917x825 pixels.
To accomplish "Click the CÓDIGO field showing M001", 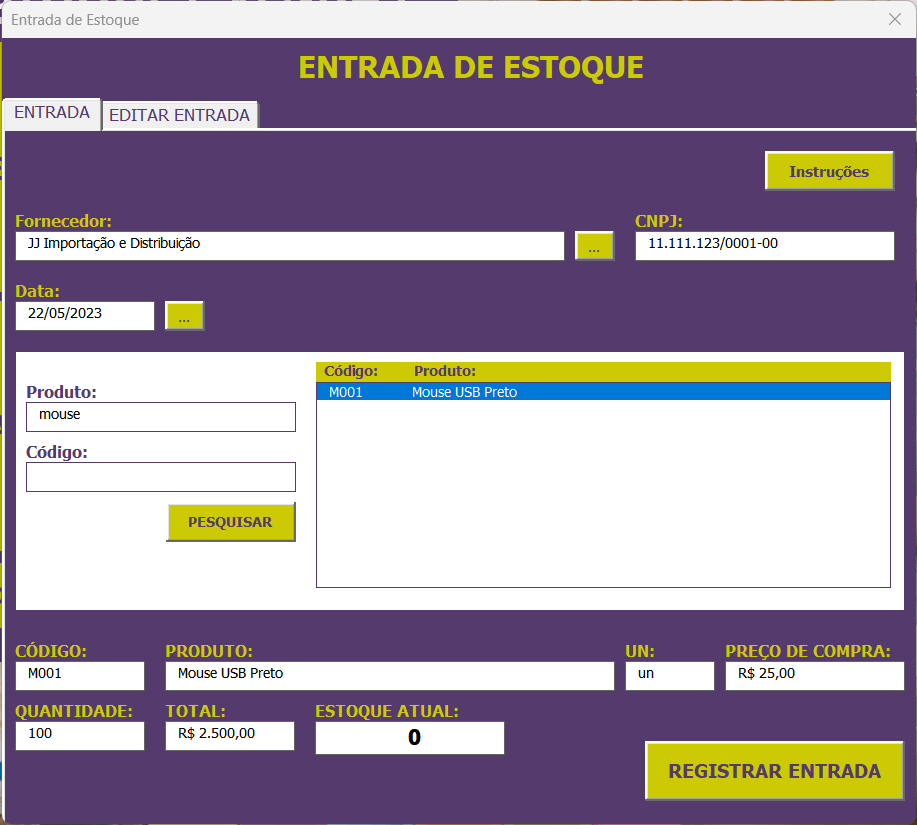I will coord(80,676).
